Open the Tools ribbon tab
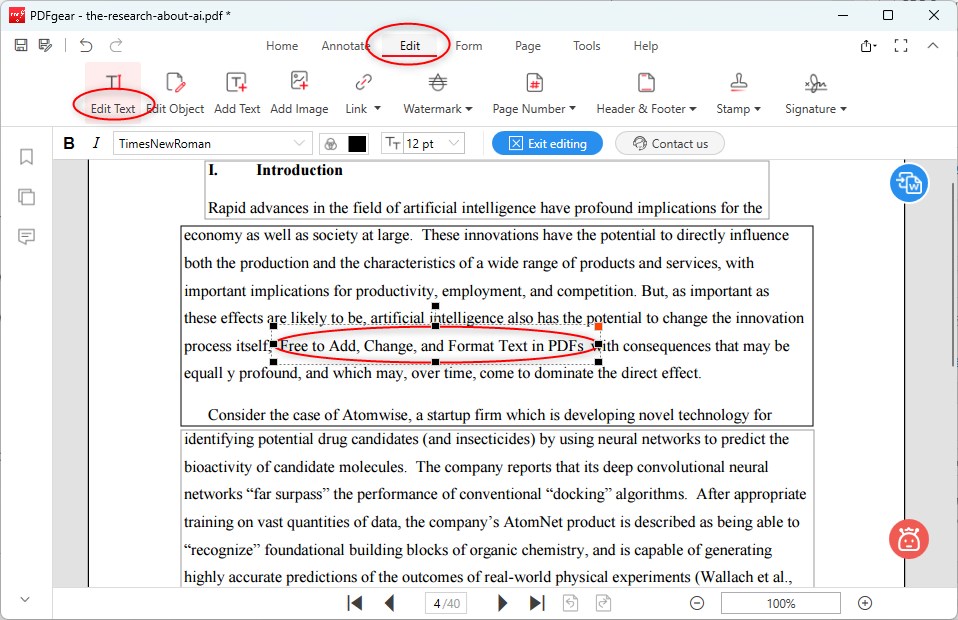Viewport: 958px width, 620px height. pyautogui.click(x=586, y=46)
